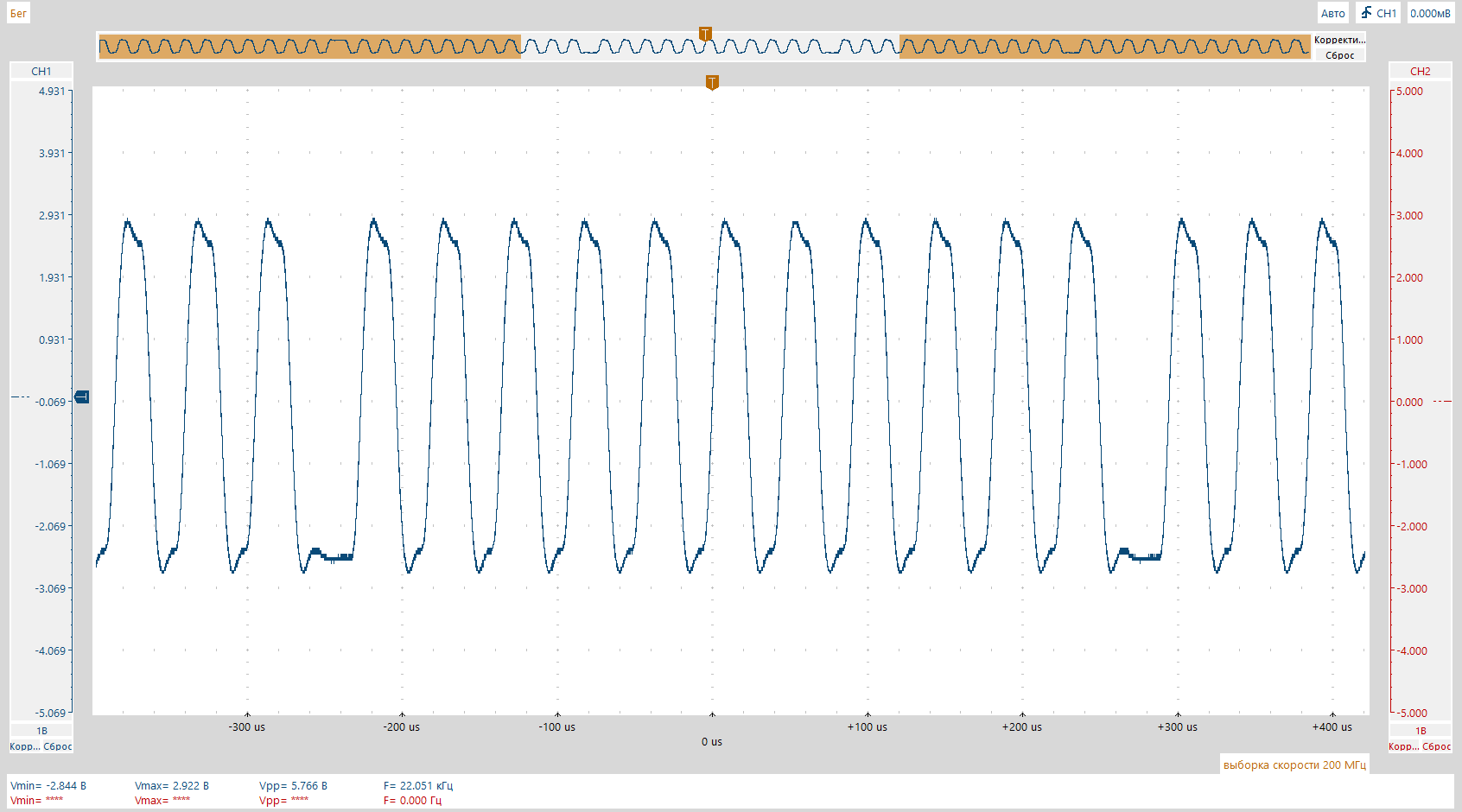
Task: Click CH2 Корр... button
Action: click(1403, 746)
